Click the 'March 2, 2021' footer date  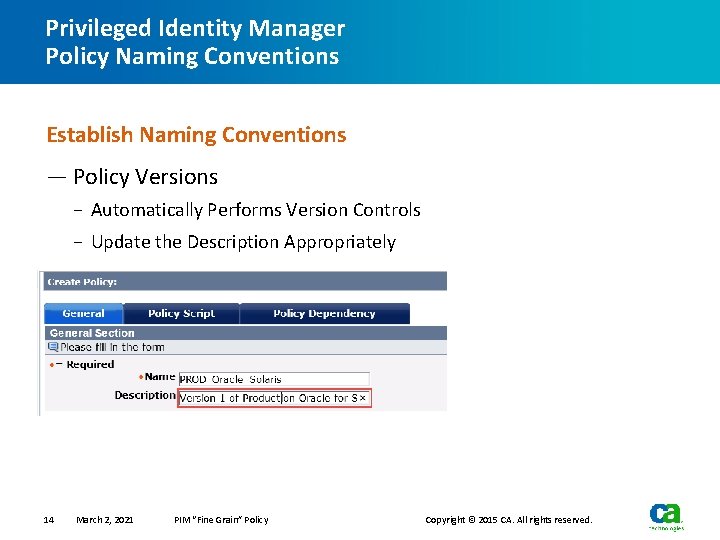pyautogui.click(x=105, y=520)
